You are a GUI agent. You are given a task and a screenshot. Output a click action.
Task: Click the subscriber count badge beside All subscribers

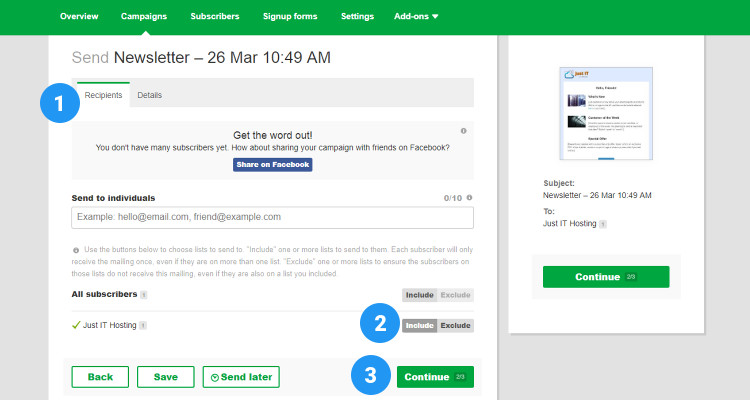(x=143, y=295)
